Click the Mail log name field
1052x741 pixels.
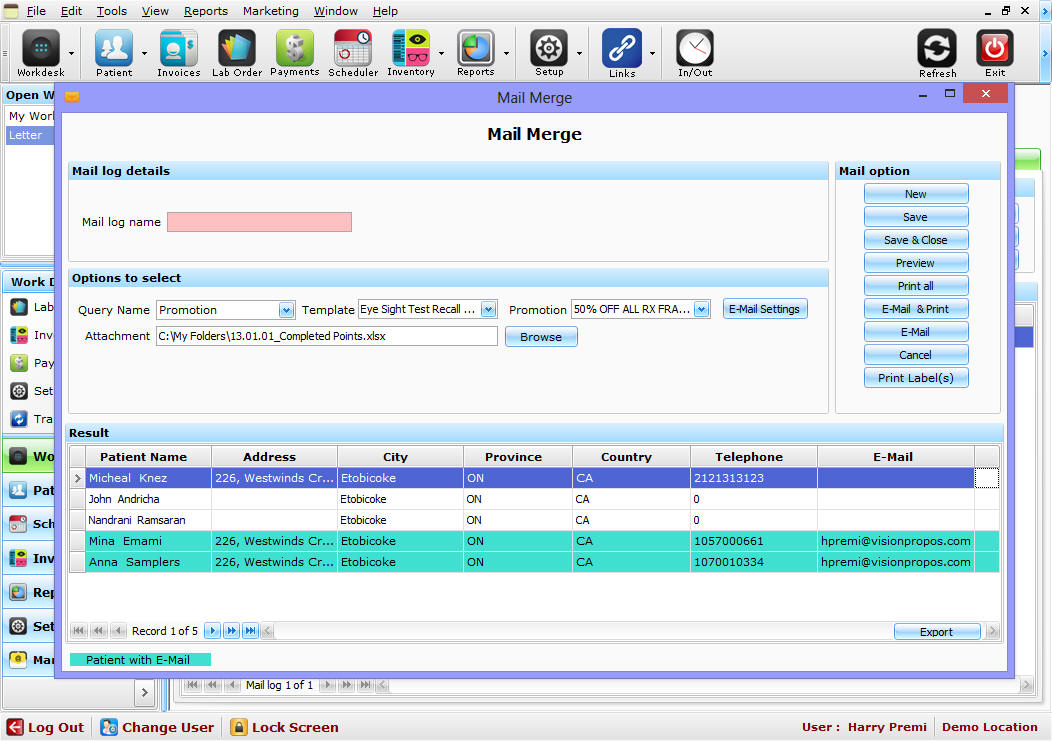pos(259,222)
